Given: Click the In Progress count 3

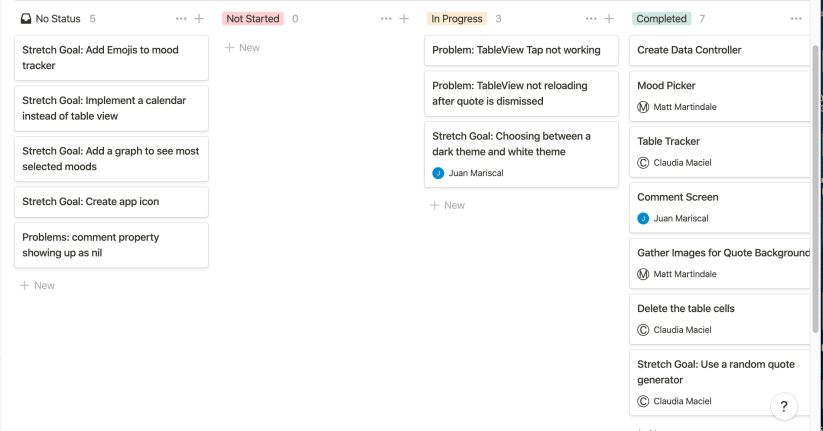Looking at the screenshot, I should pos(498,19).
